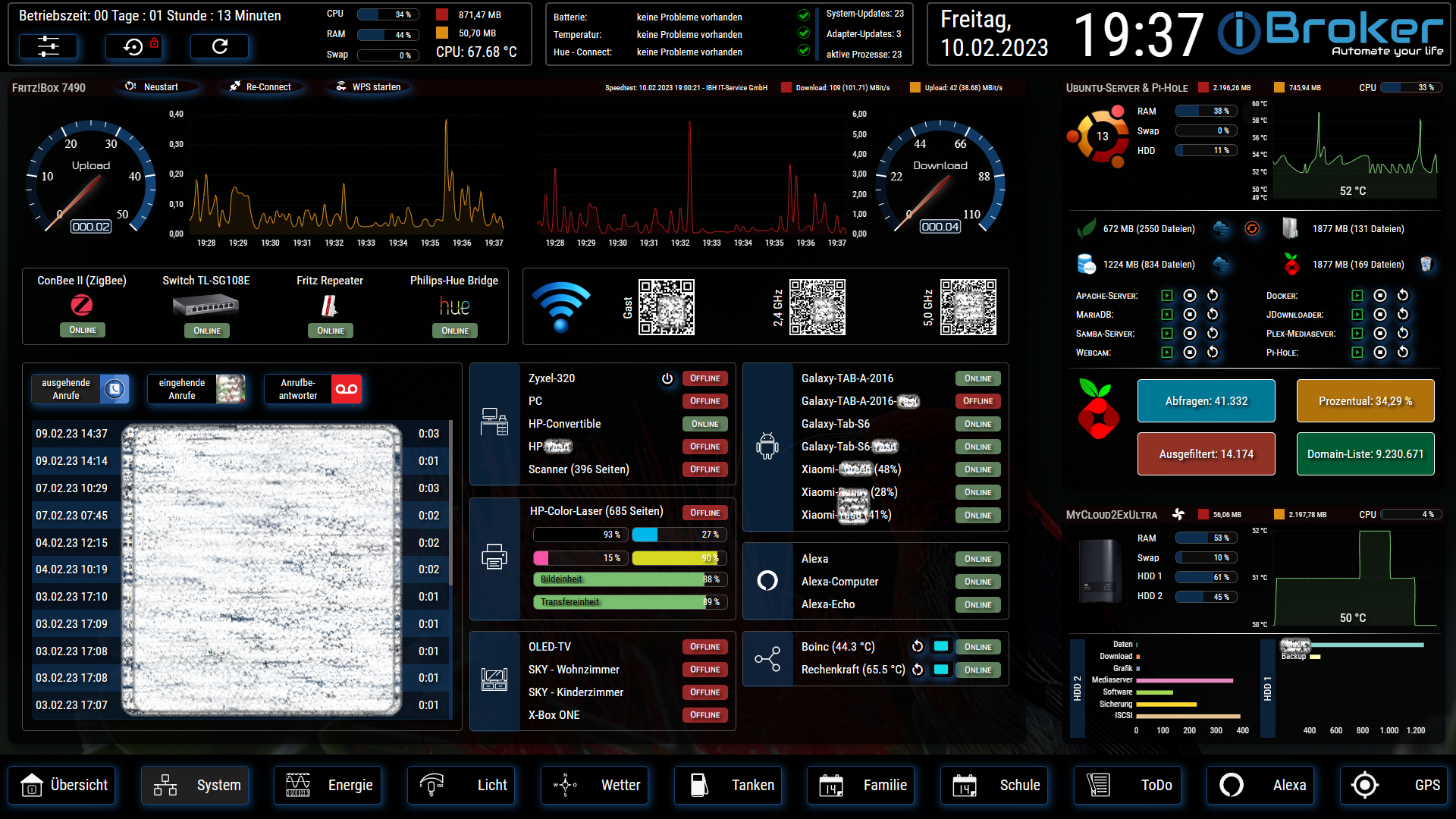Viewport: 1456px width, 819px height.
Task: Click the Prozentual: 34,29 % tile
Action: click(1365, 401)
